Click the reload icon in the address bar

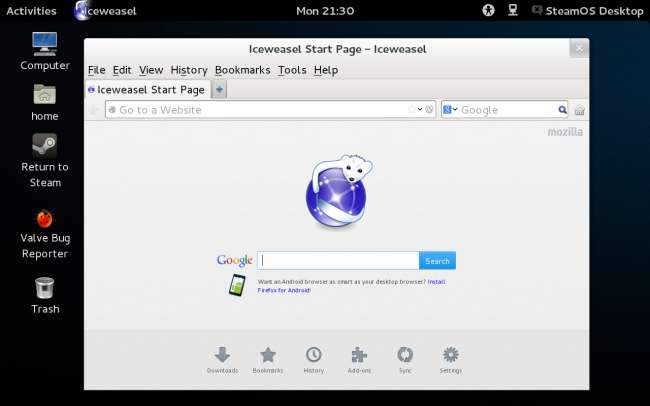pos(429,109)
